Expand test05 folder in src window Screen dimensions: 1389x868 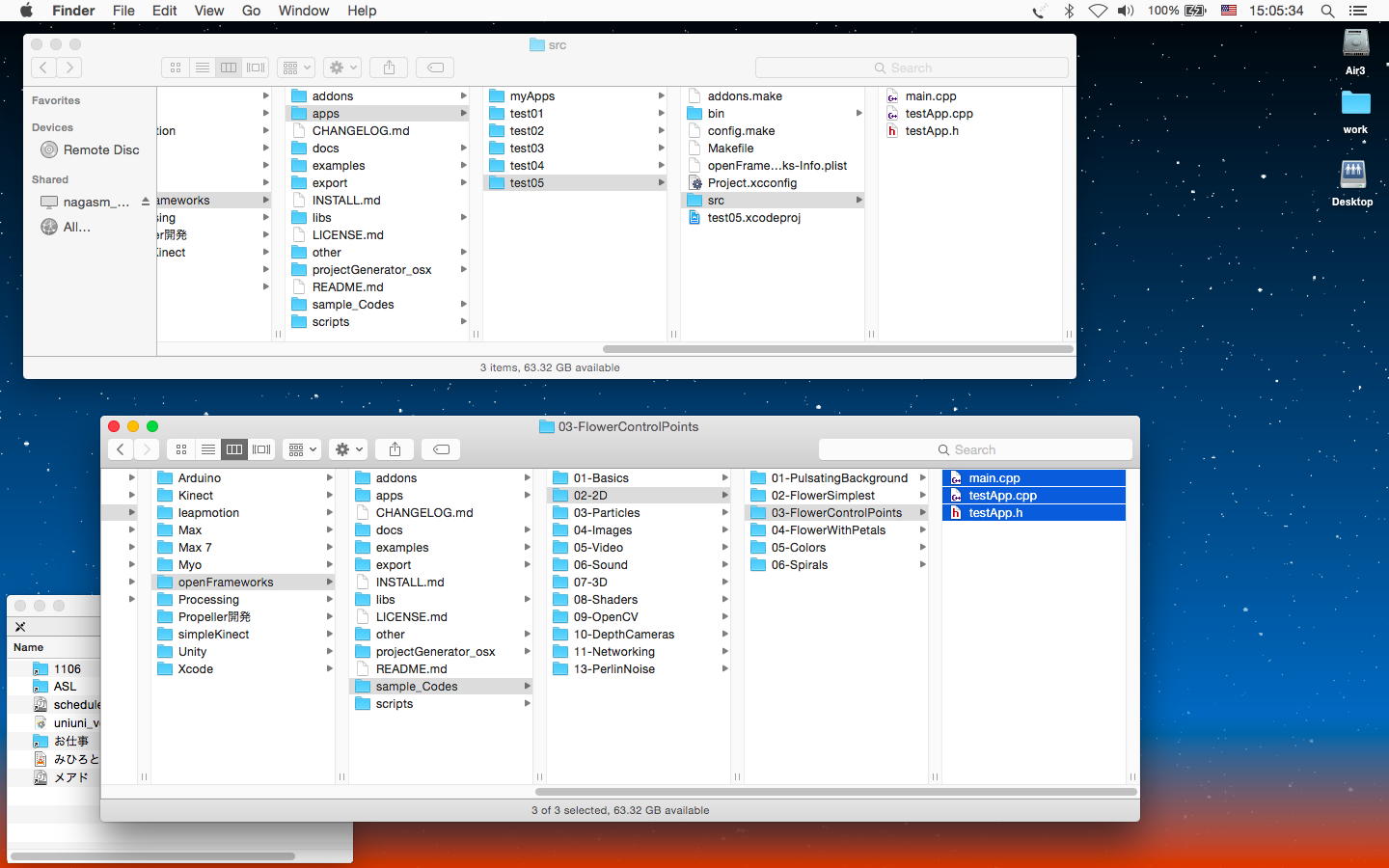coord(661,182)
